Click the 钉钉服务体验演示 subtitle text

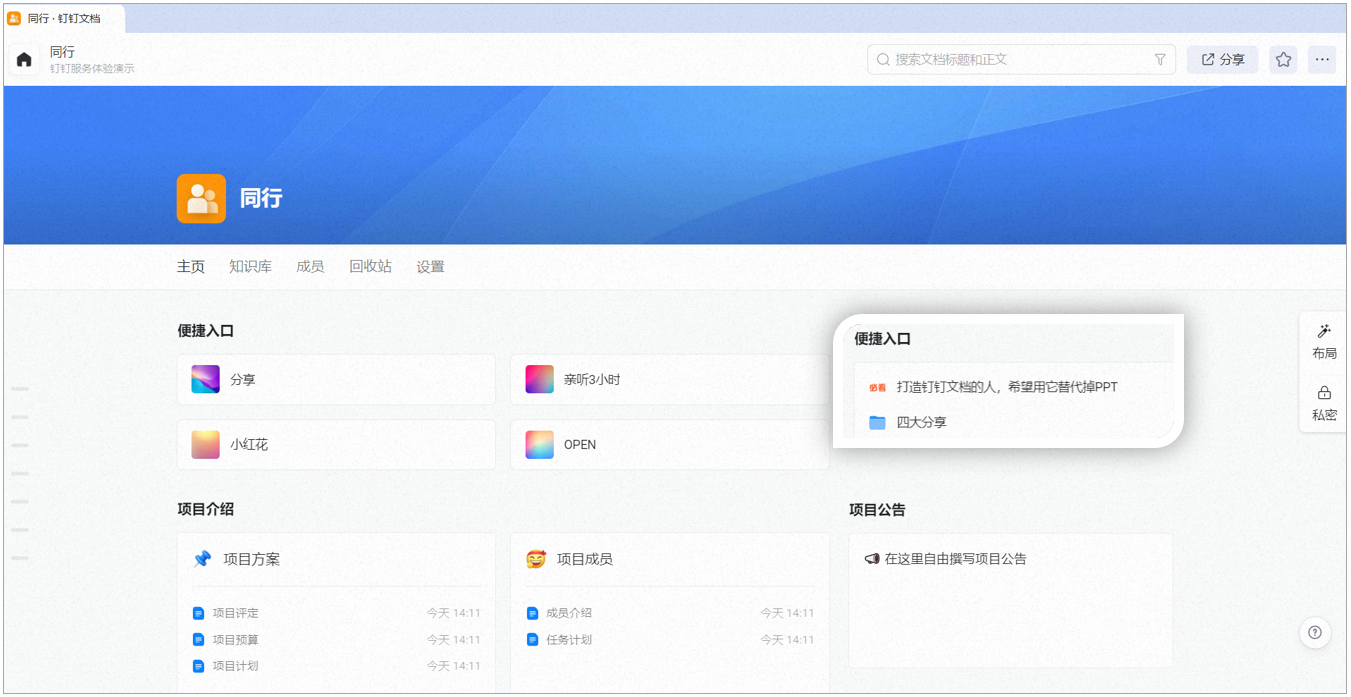pos(92,69)
